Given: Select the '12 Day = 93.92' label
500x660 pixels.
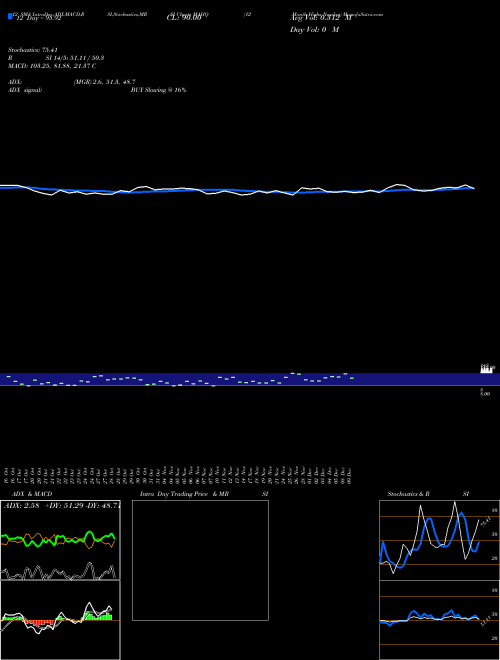Looking at the screenshot, I should coord(39,19).
